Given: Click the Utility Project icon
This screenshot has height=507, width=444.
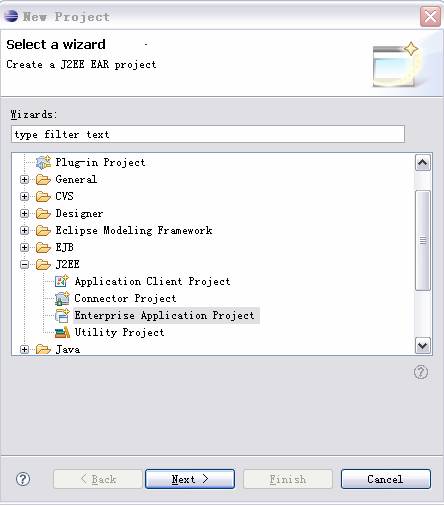Looking at the screenshot, I should [x=62, y=332].
